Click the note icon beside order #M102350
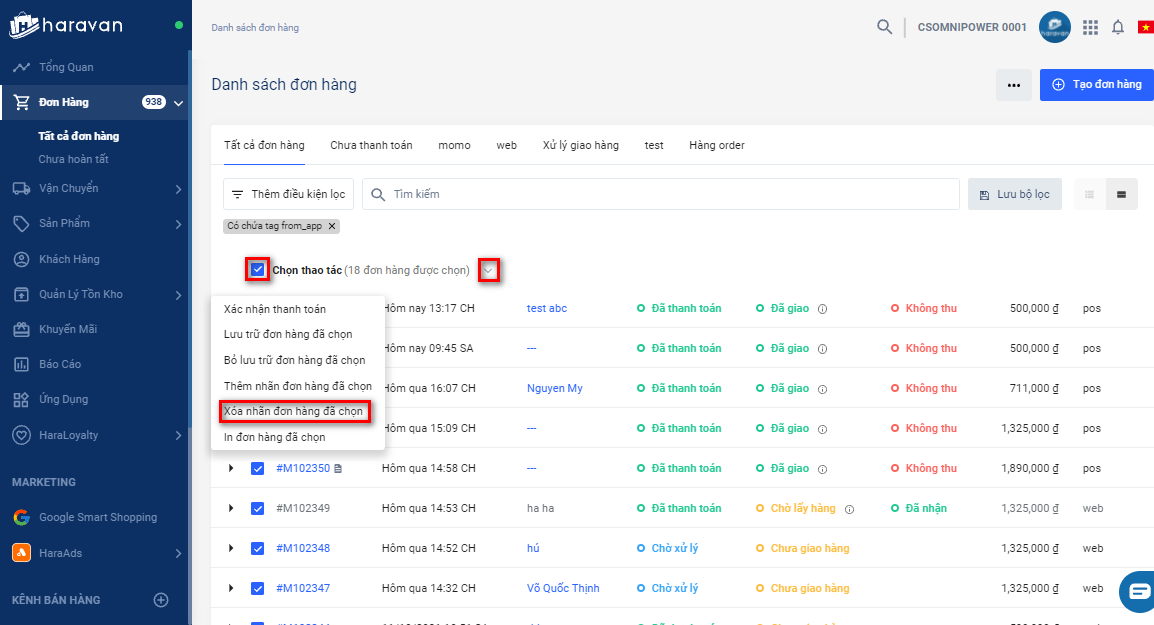1154x625 pixels. (338, 468)
